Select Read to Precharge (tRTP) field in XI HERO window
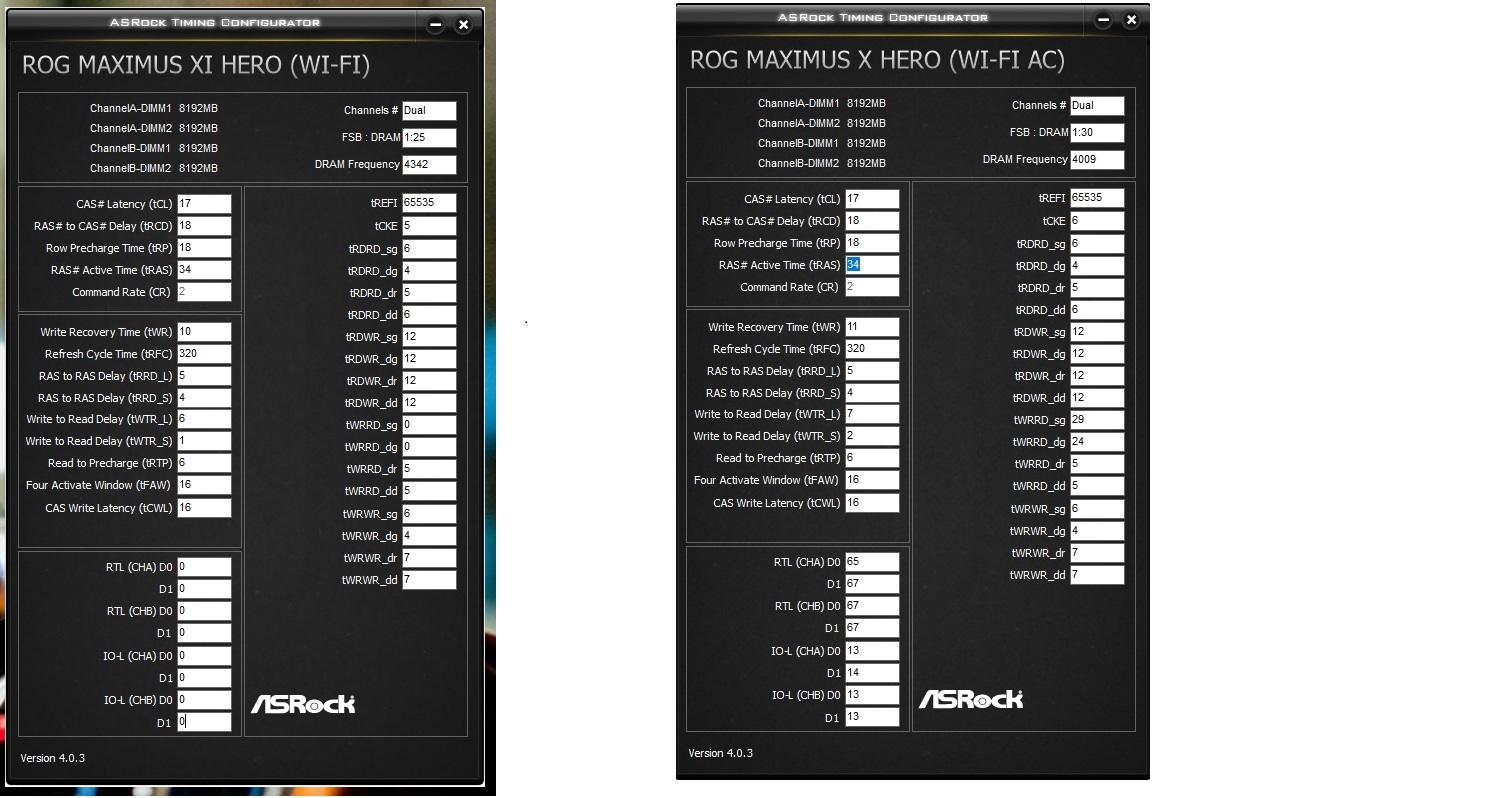This screenshot has height=798, width=1493. (204, 463)
